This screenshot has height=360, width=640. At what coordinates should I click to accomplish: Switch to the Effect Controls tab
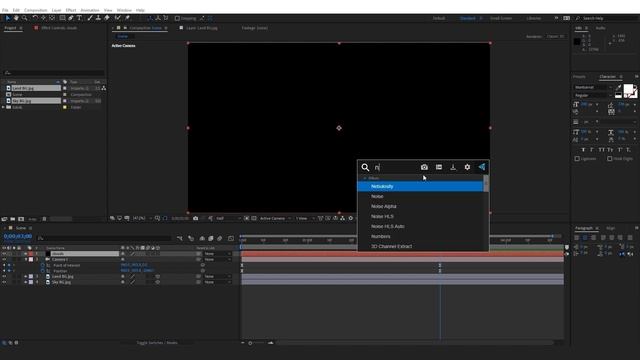[59, 28]
